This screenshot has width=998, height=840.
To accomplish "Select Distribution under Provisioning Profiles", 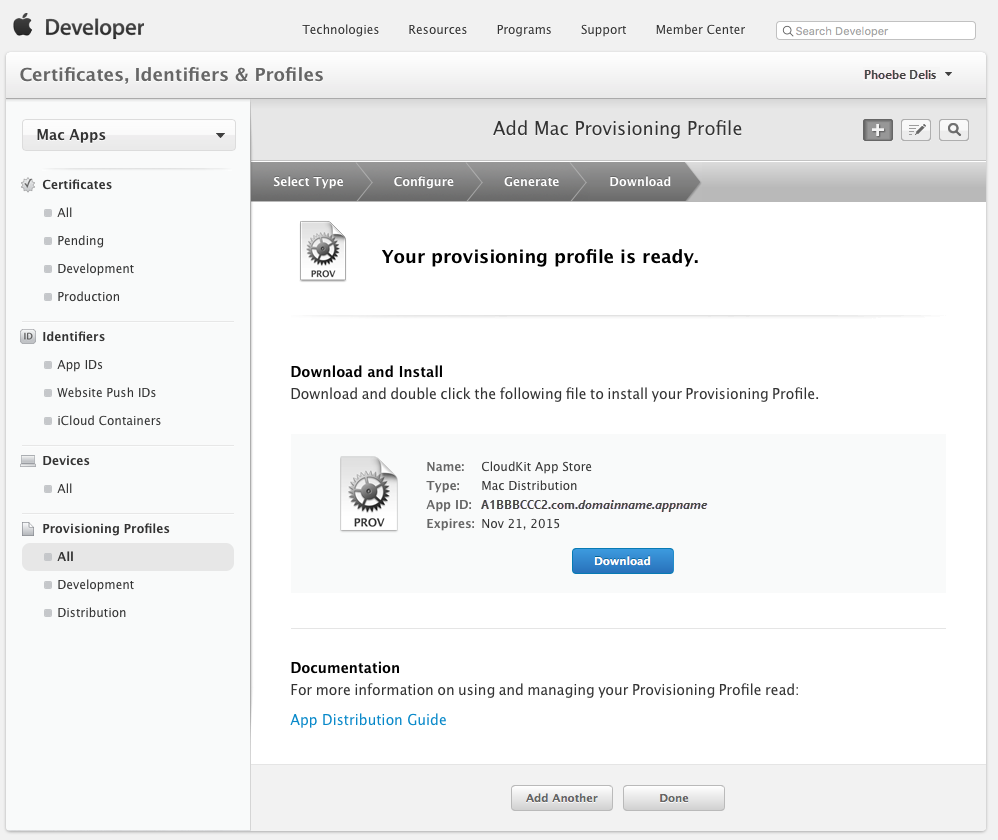I will click(x=92, y=613).
